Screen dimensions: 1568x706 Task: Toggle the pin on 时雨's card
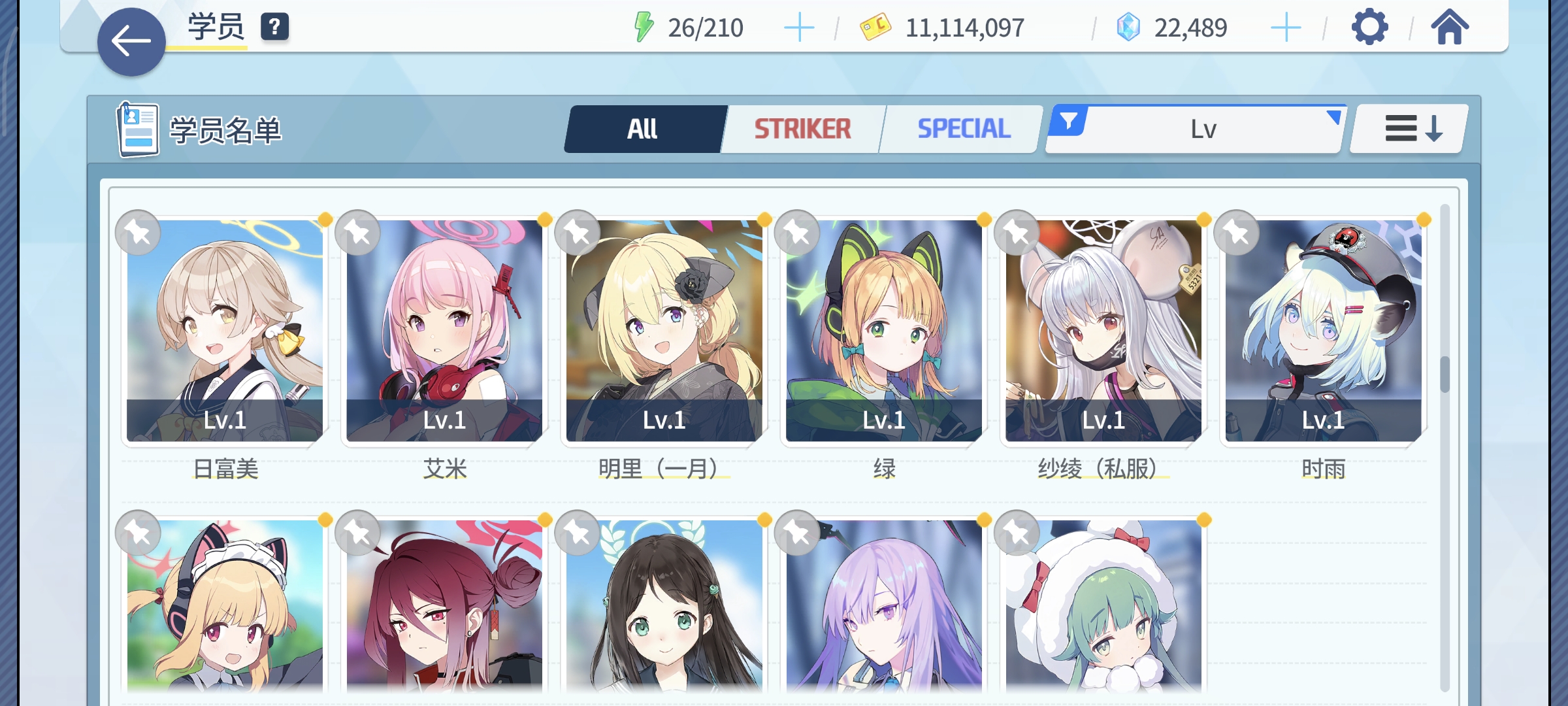click(1236, 233)
